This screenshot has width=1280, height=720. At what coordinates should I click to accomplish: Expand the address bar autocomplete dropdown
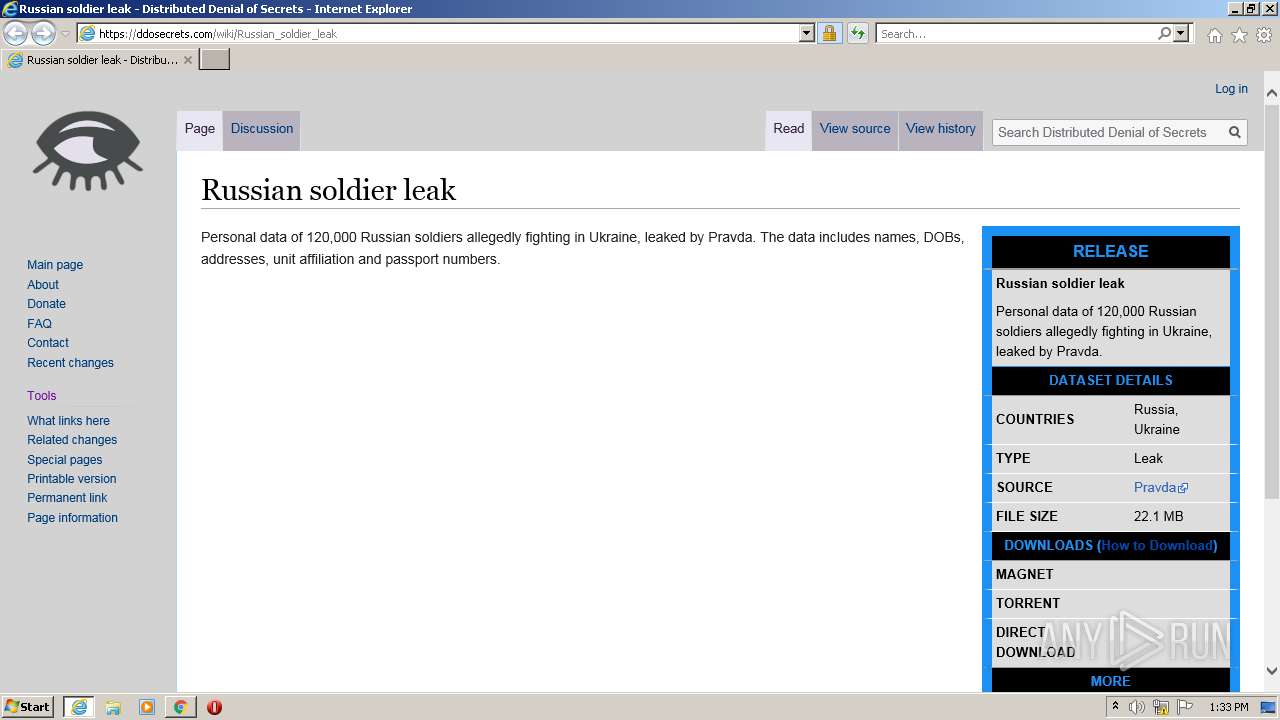coord(807,33)
